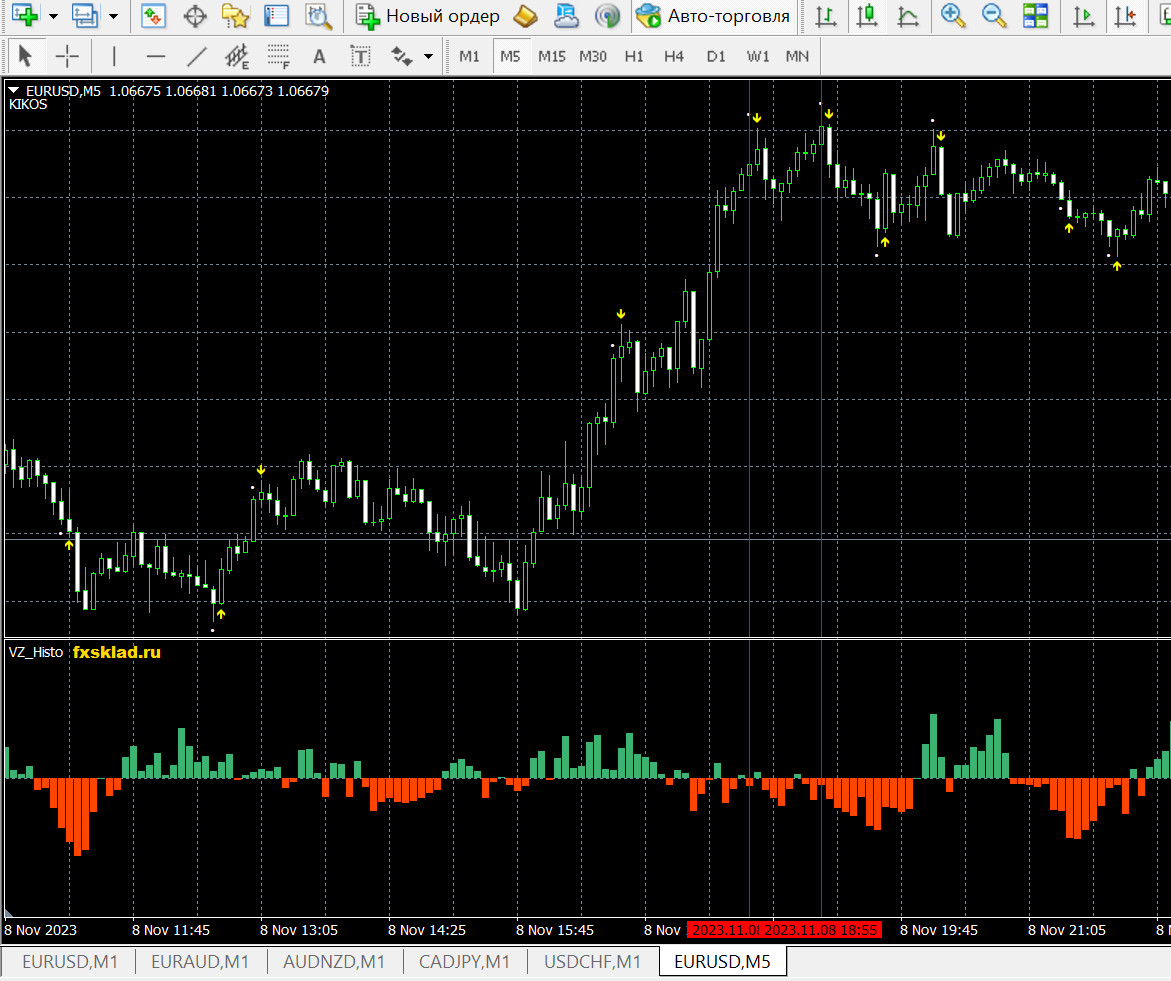This screenshot has width=1171, height=981.
Task: Switch the timeframe to H1
Action: [634, 56]
